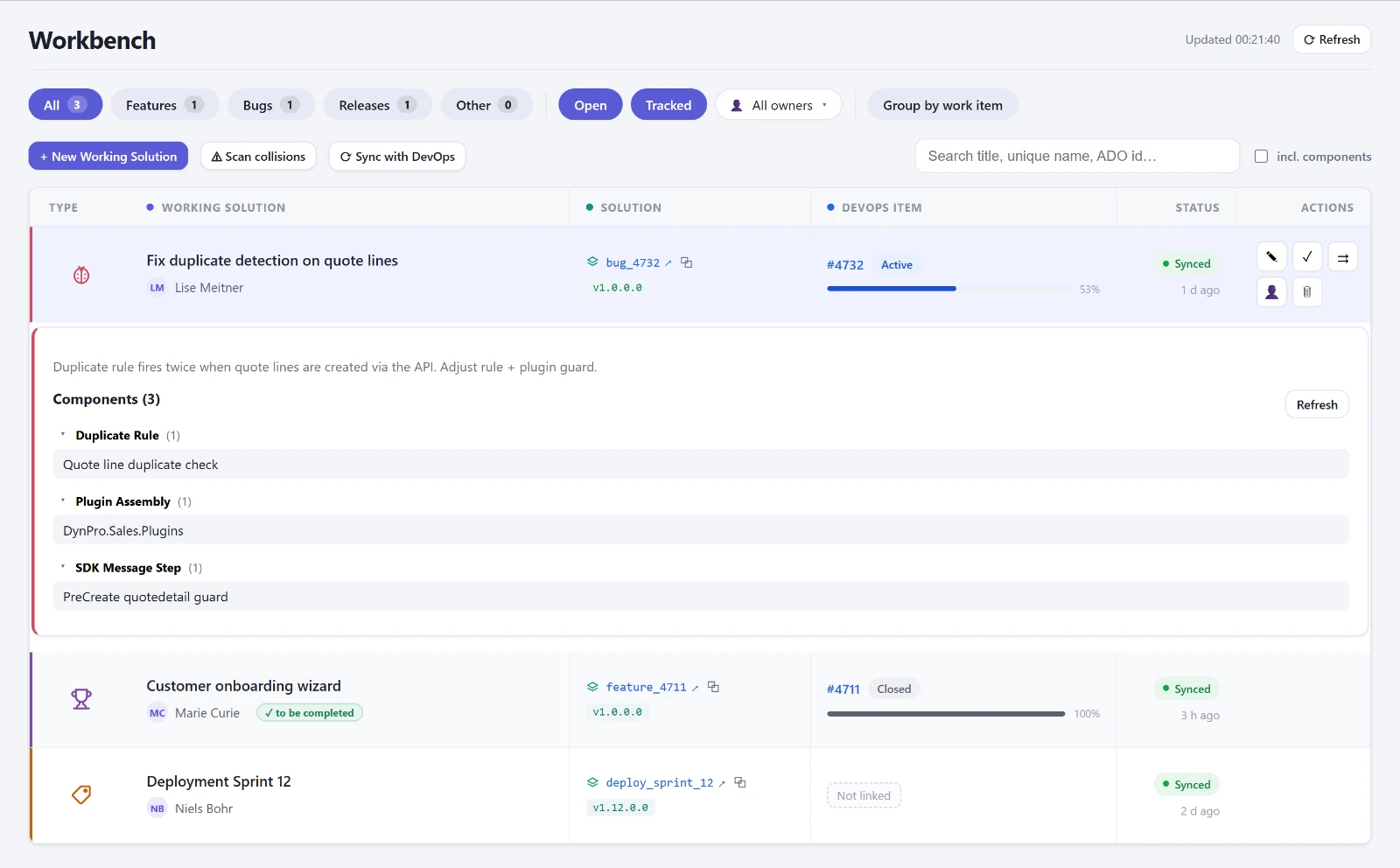Click the tag release icon for Deployment Sprint 12
The image size is (1400, 868).
tap(81, 794)
